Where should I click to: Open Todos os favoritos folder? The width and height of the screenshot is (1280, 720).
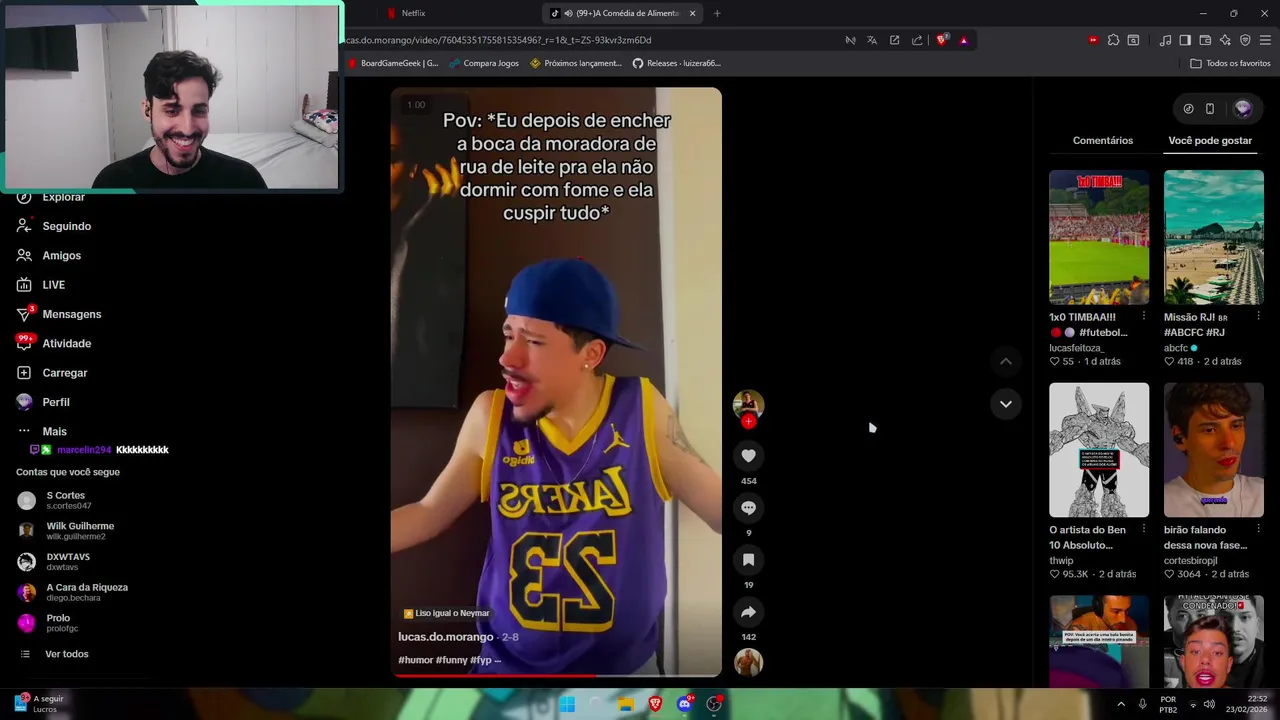coord(1230,63)
